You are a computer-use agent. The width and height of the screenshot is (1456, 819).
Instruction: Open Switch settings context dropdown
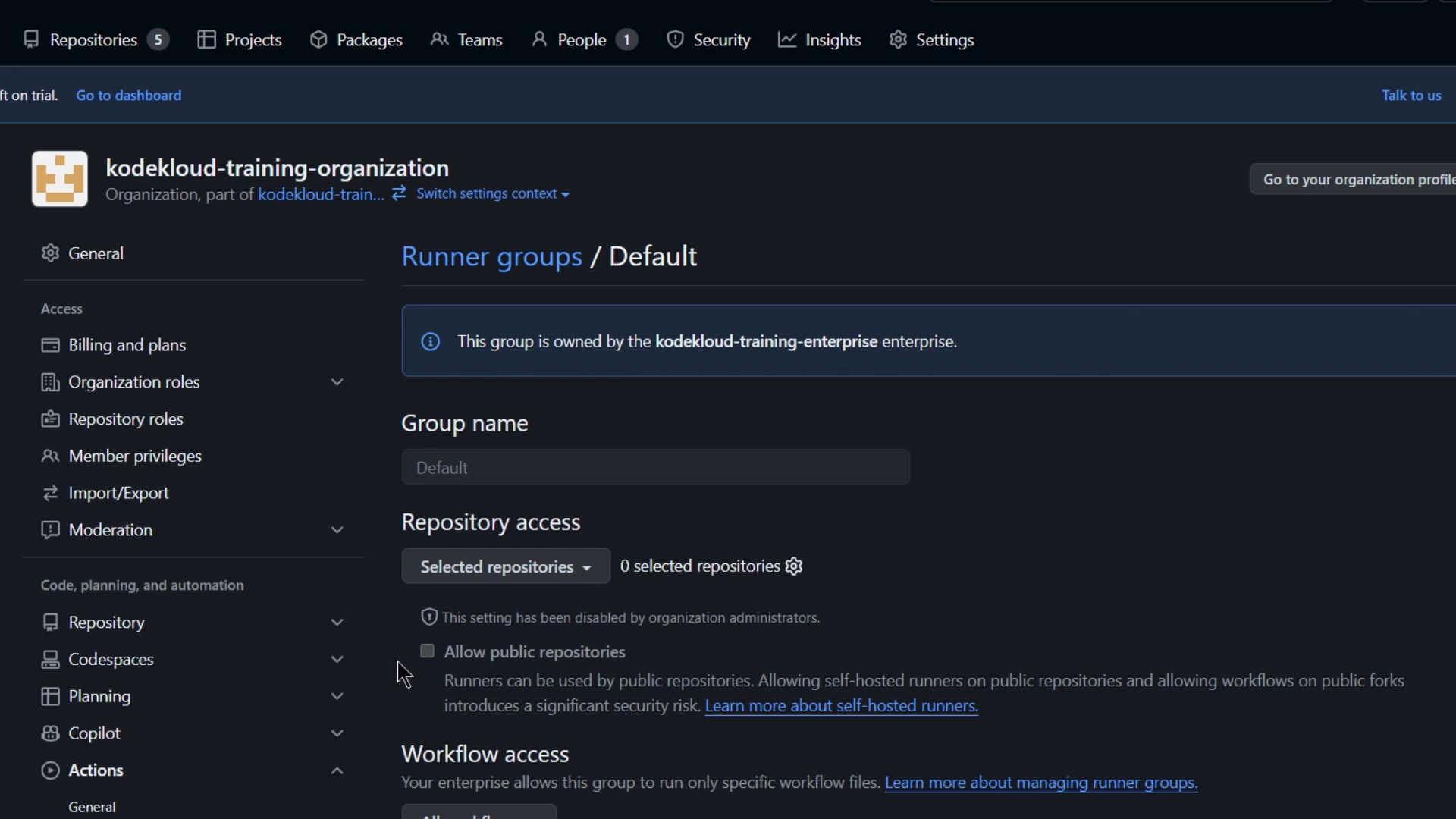492,194
